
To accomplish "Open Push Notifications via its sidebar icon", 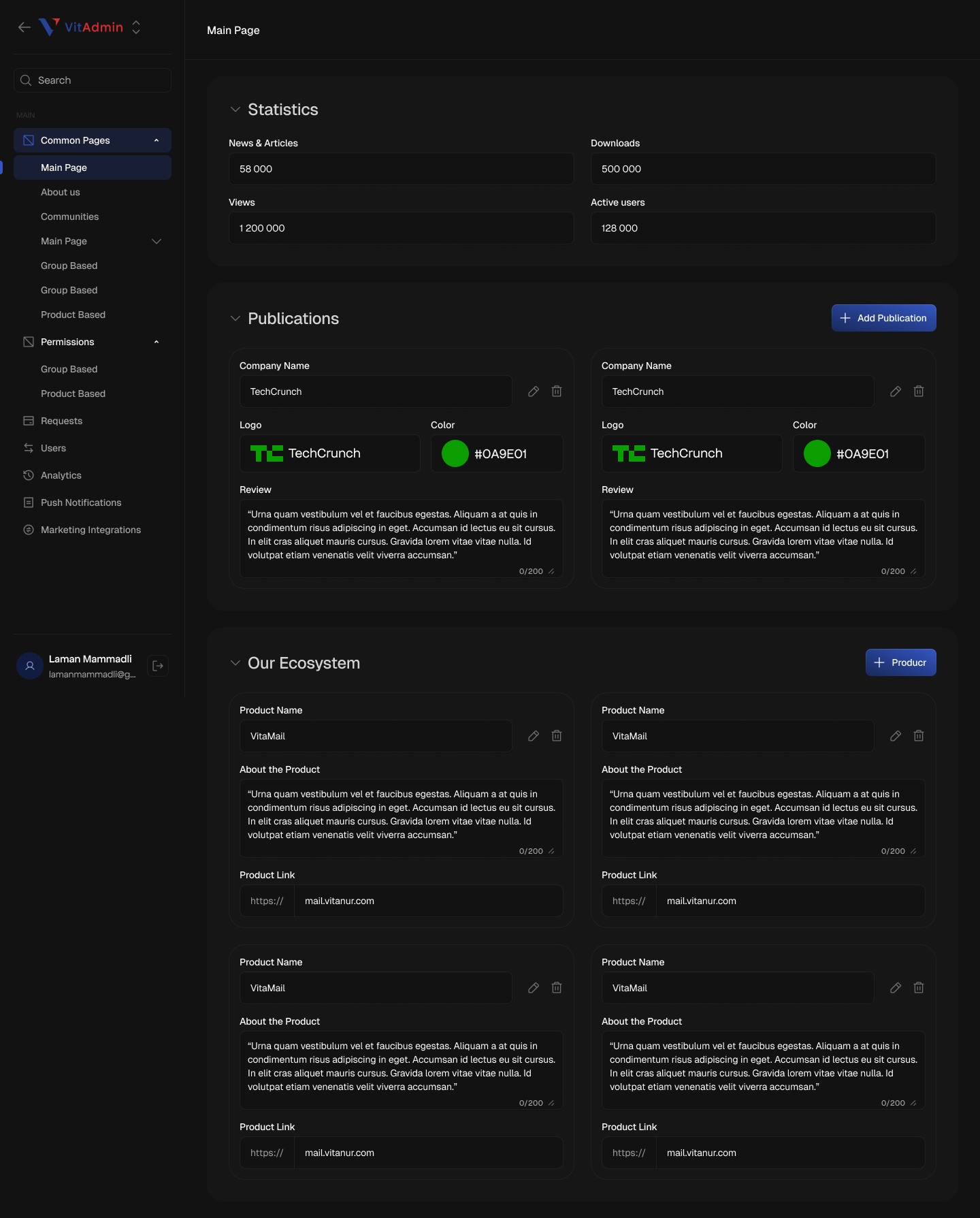I will pos(29,502).
